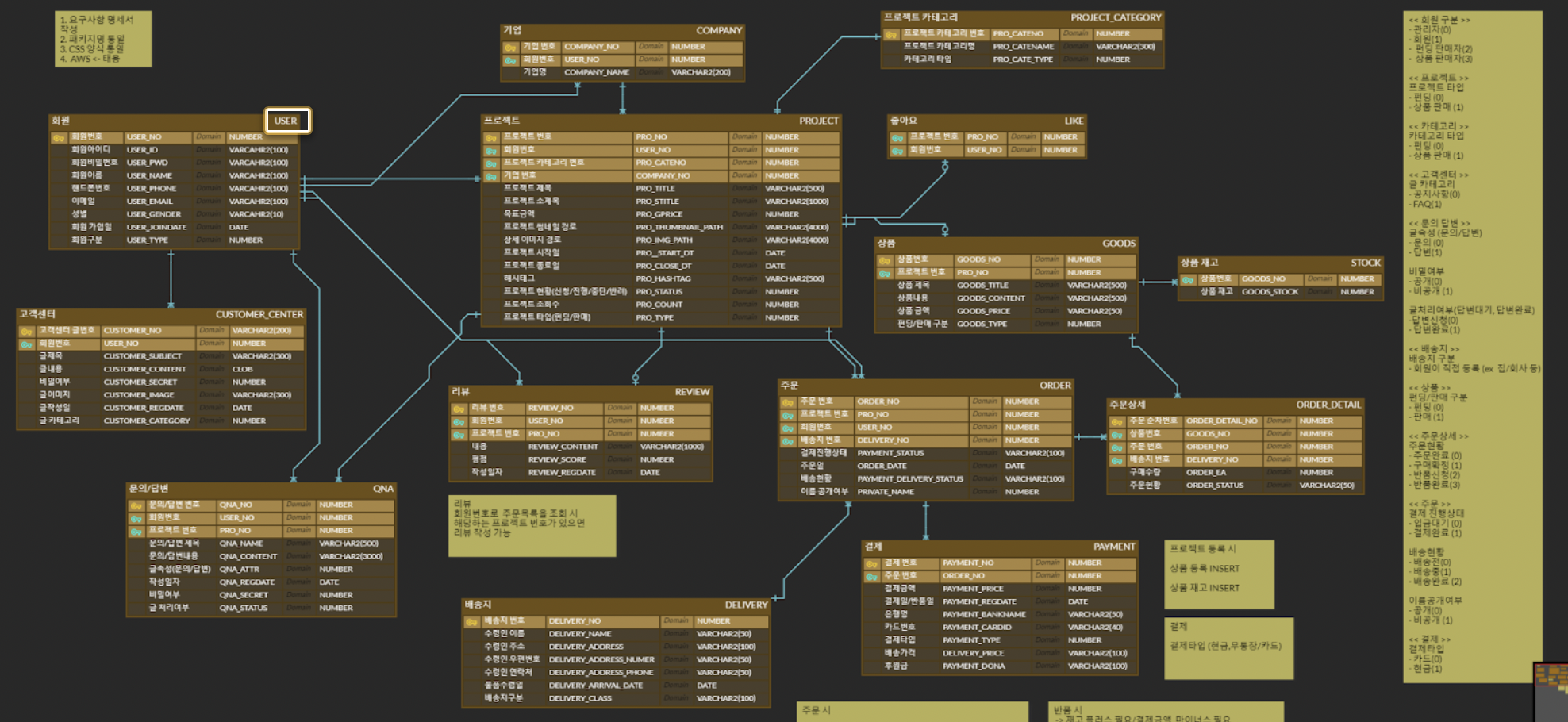Screen dimensions: 1568x722
Task: Select the memo starting with 요구사항 명세서
Action: pyautogui.click(x=103, y=39)
